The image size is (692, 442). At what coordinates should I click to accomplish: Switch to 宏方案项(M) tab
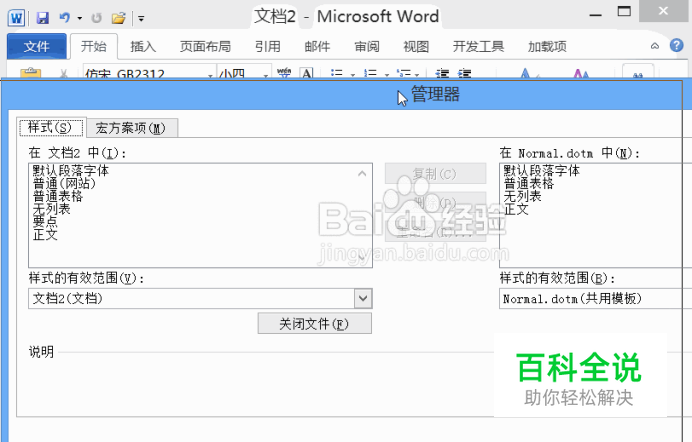pyautogui.click(x=131, y=128)
